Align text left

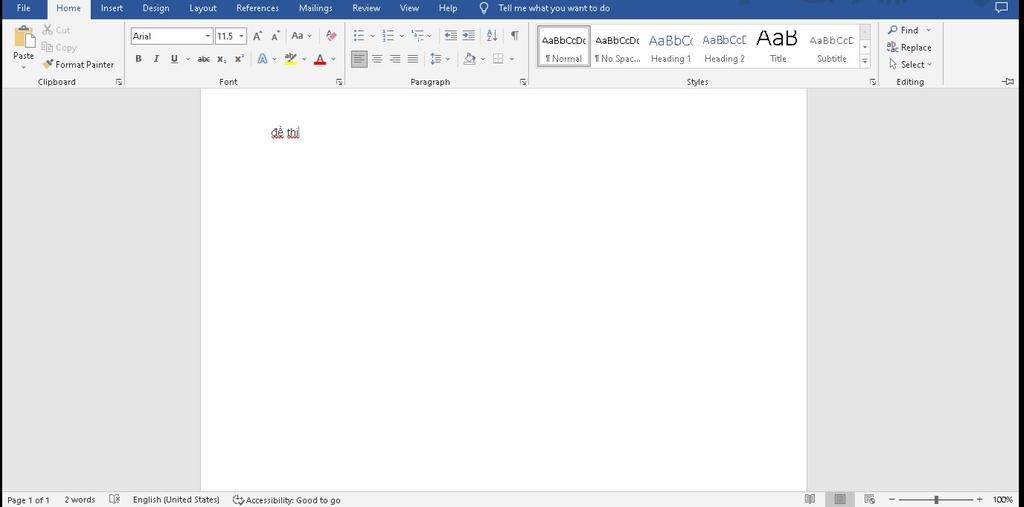point(359,59)
